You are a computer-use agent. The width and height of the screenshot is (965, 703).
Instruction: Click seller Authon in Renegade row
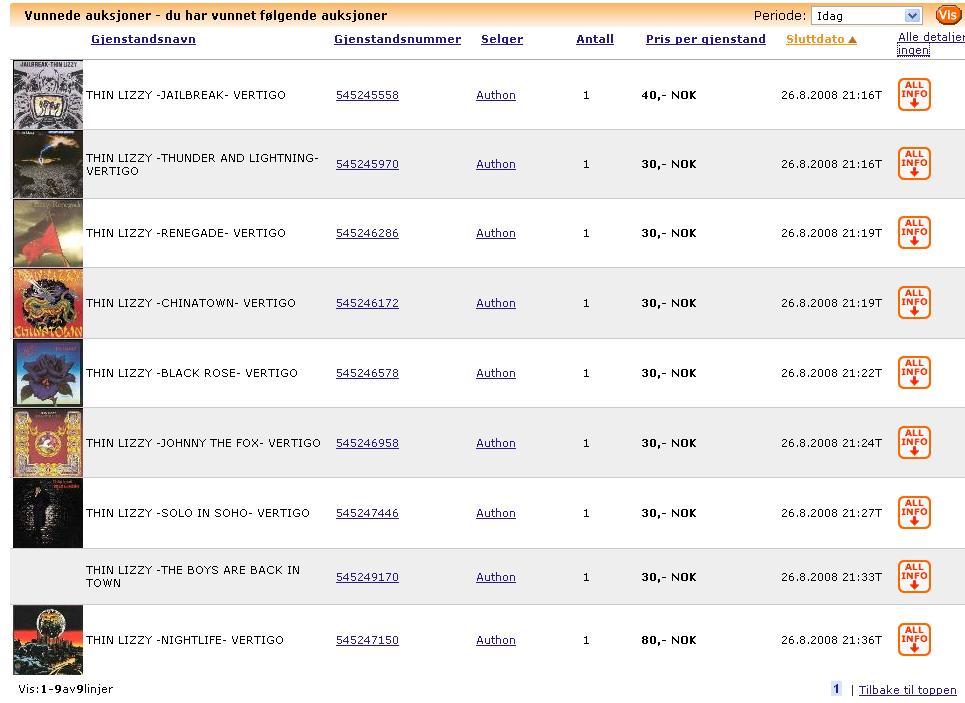496,233
